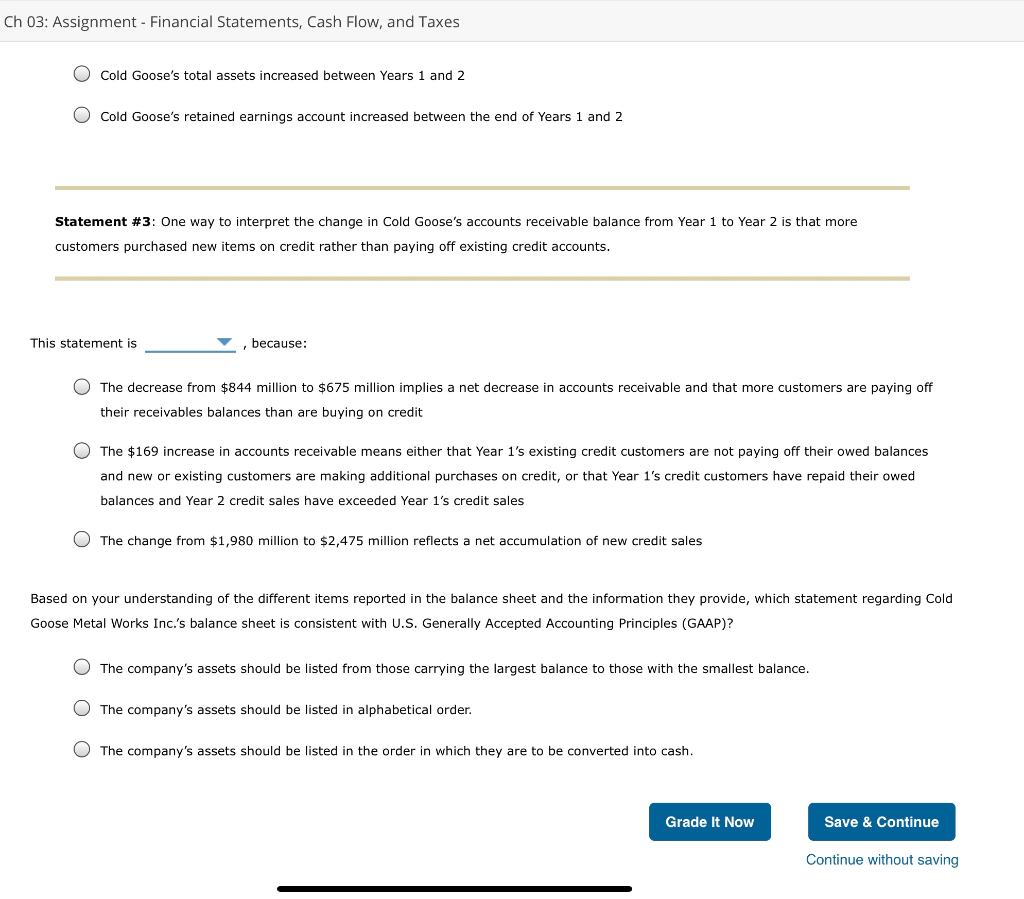Click the horizontal scrollbar at page bottom

coord(454,888)
